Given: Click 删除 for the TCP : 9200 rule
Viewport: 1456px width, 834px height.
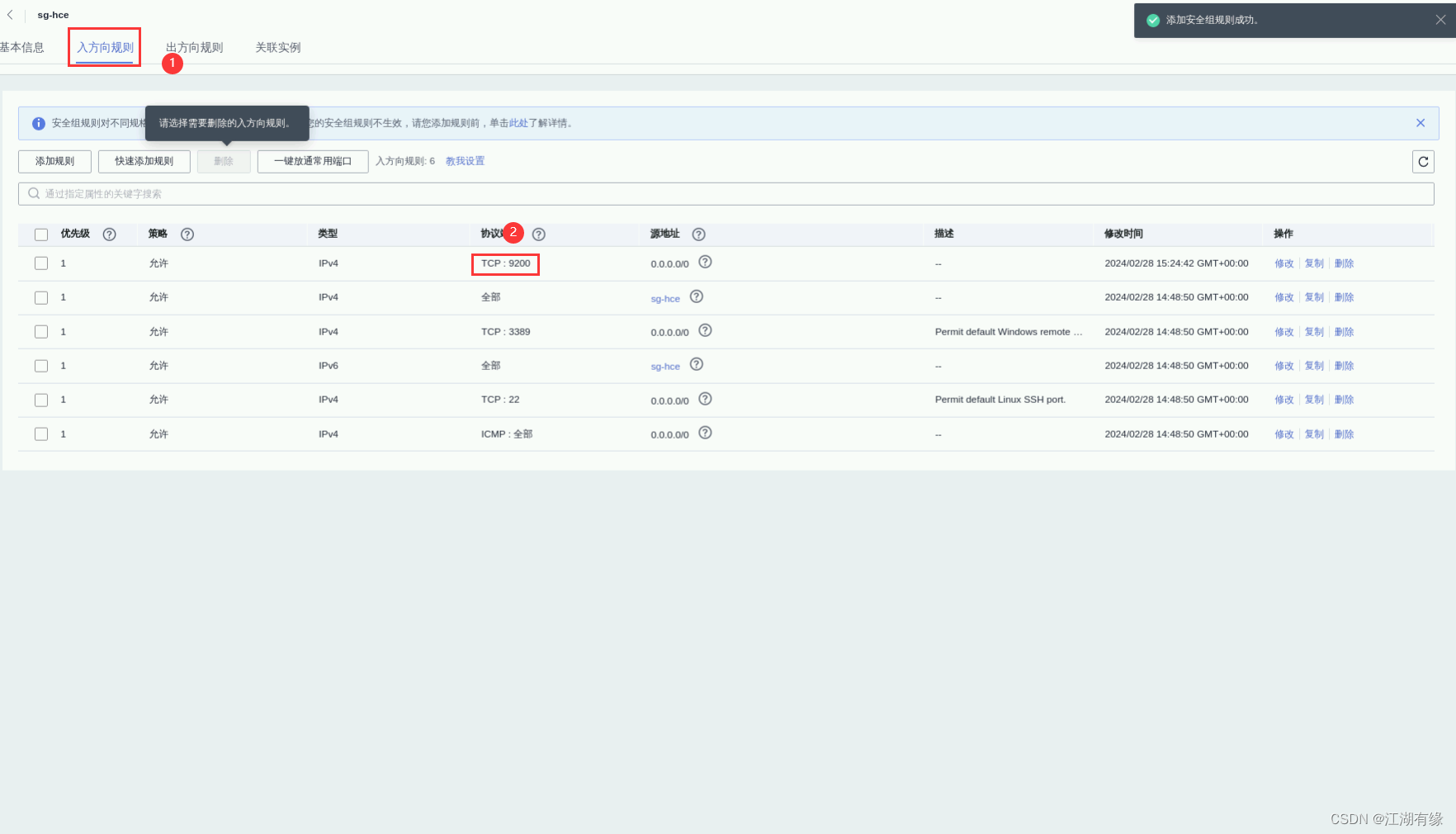Looking at the screenshot, I should 1344,263.
